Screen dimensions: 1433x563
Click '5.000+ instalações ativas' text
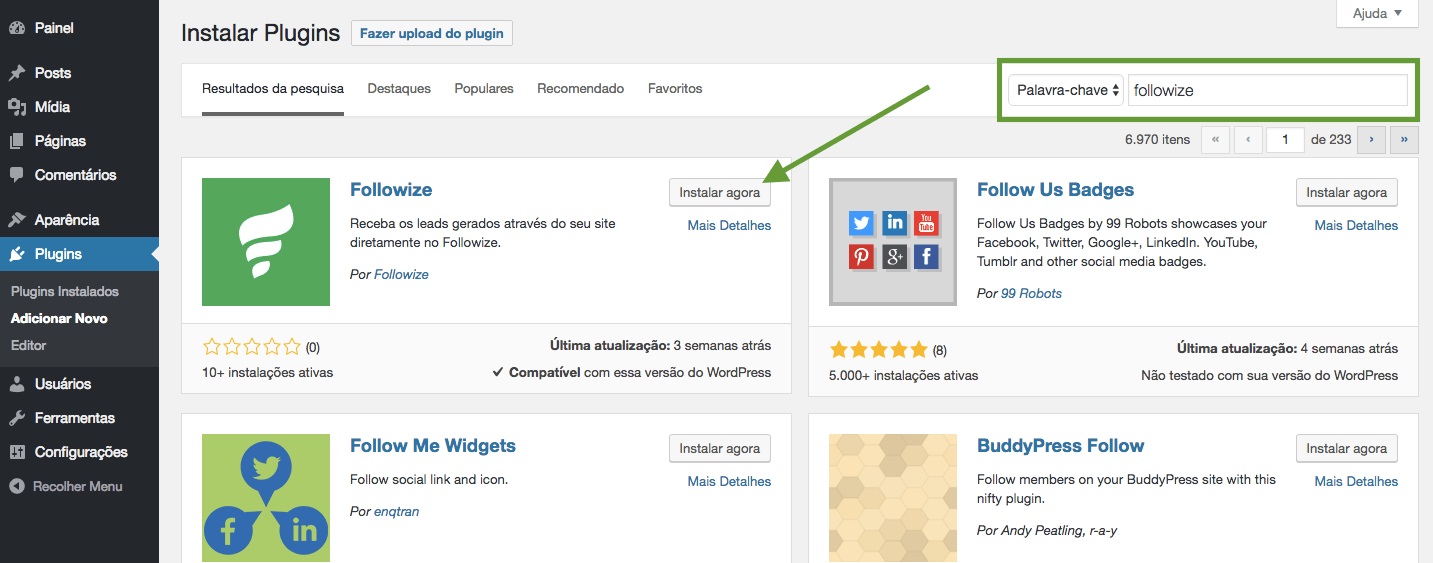coord(904,375)
